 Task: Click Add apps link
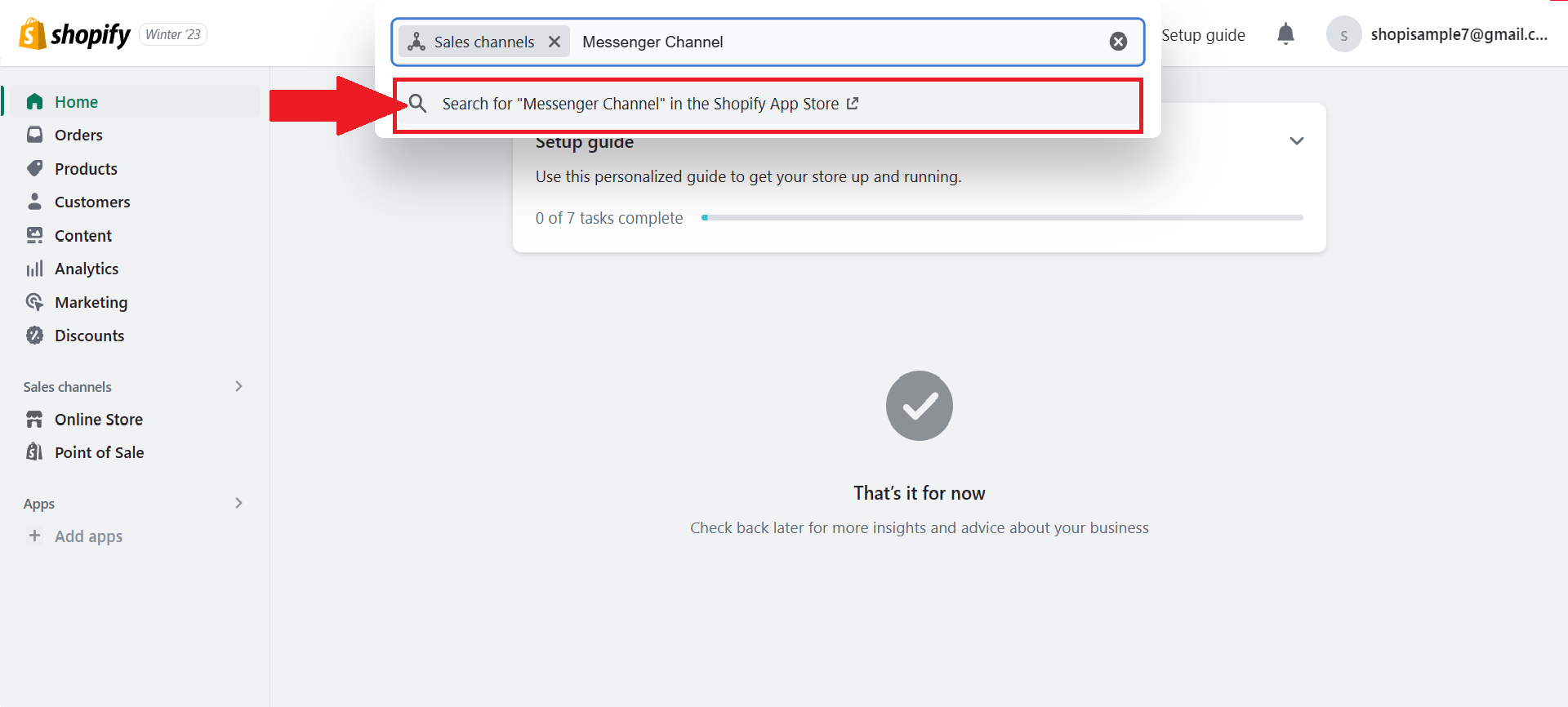click(88, 536)
